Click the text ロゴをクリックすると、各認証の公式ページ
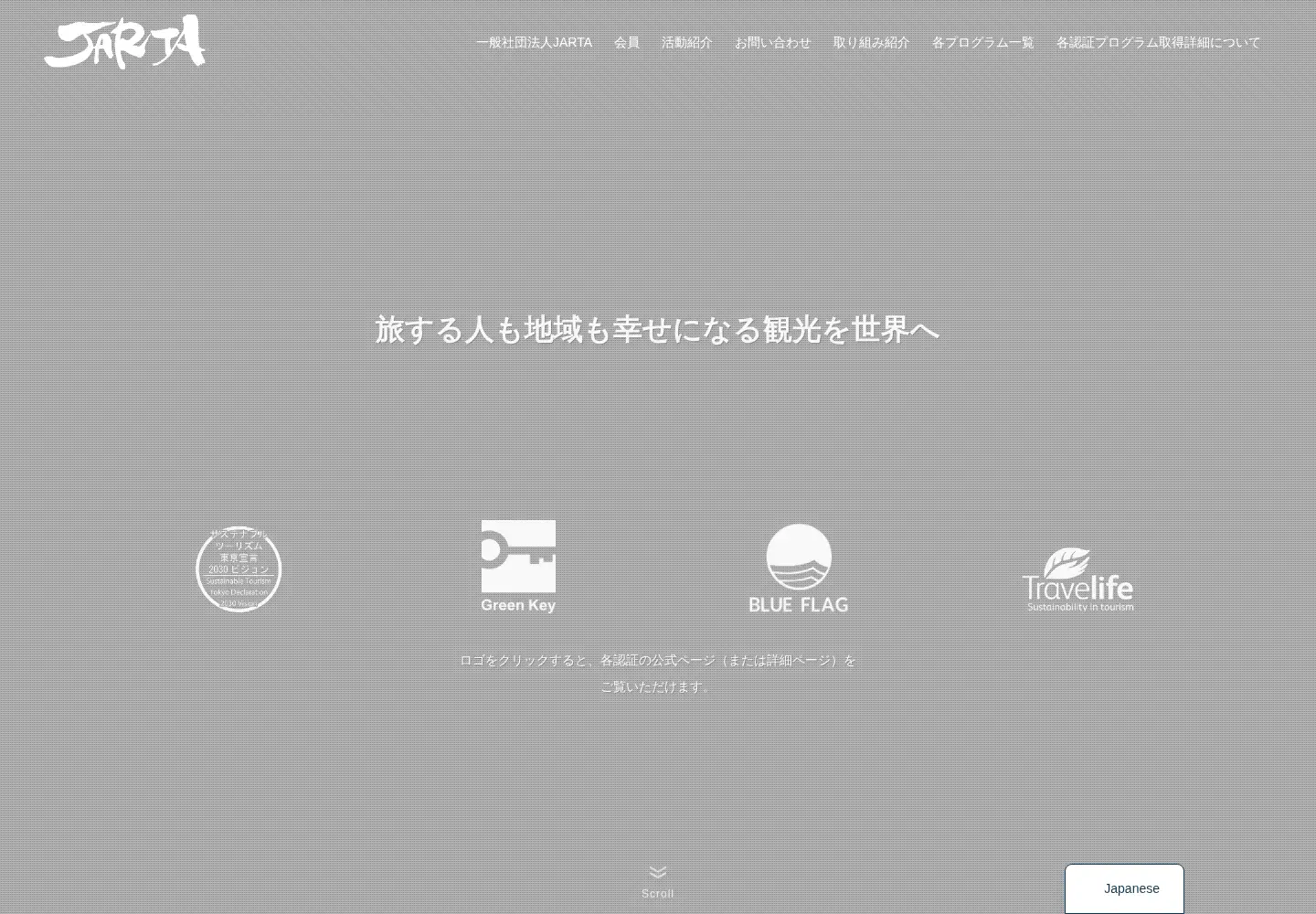The image size is (1316, 914). click(x=588, y=660)
